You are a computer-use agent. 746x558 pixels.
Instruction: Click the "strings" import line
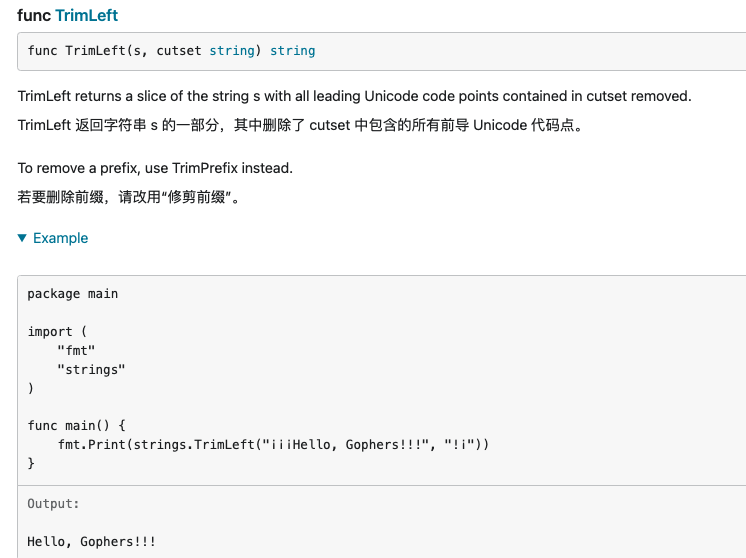tap(91, 369)
